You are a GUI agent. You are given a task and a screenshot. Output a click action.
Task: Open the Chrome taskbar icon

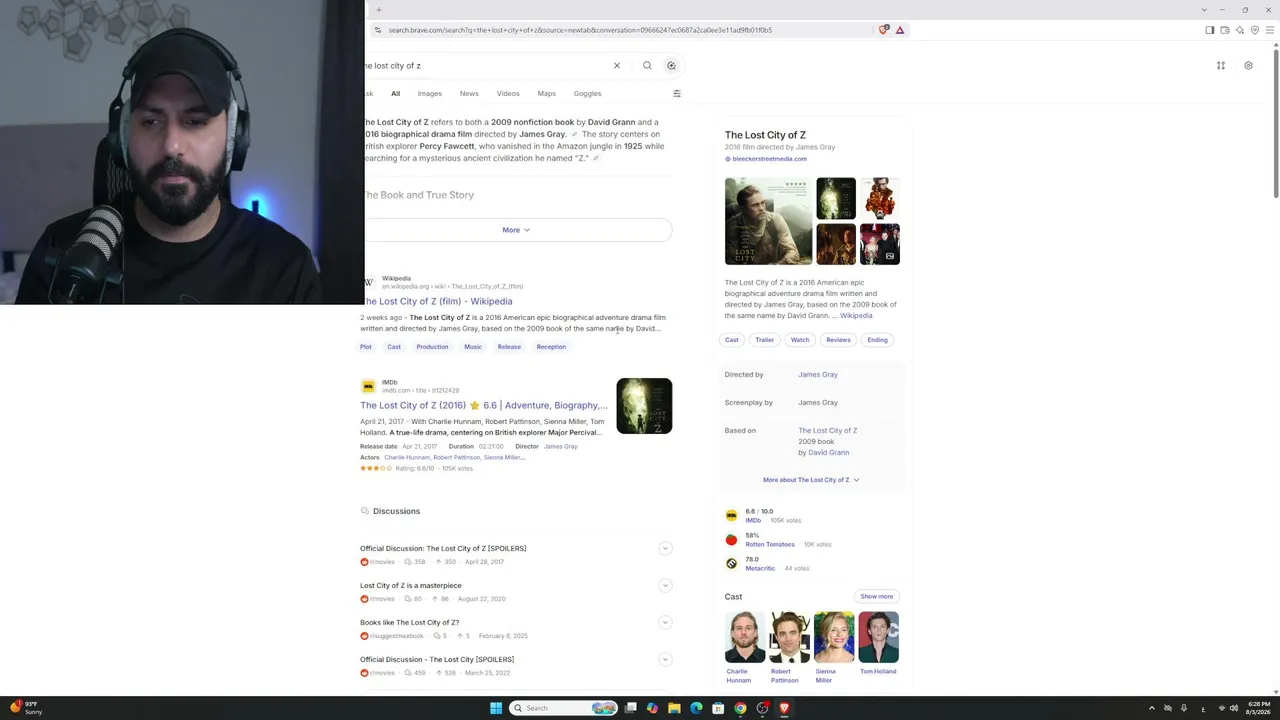tap(740, 708)
